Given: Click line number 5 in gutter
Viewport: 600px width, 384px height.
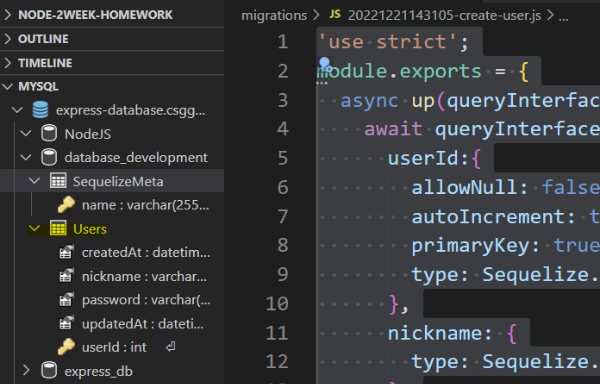Looking at the screenshot, I should (283, 158).
